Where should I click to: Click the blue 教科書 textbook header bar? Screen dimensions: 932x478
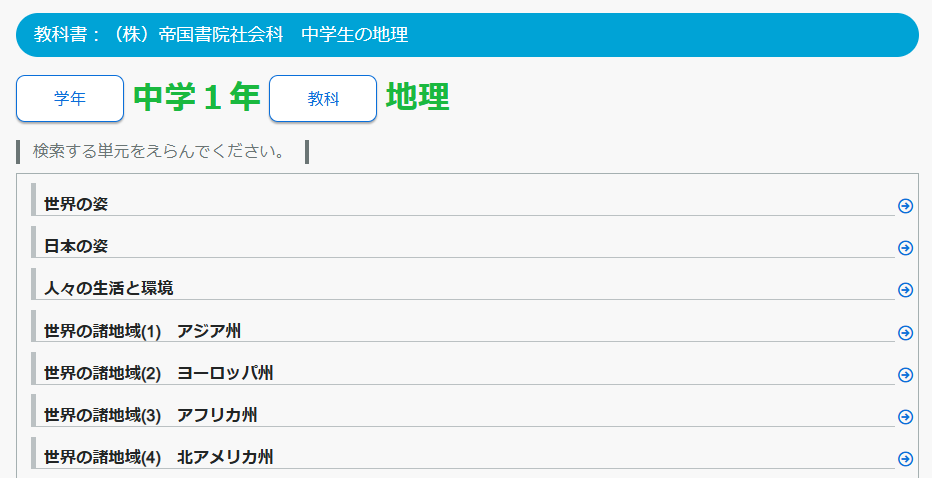coord(466,35)
